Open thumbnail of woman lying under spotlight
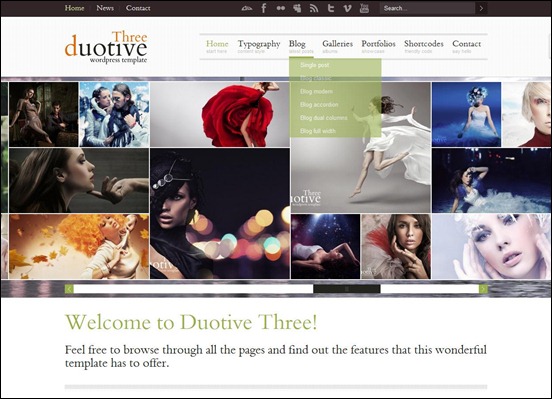552x399 pixels. coord(326,246)
